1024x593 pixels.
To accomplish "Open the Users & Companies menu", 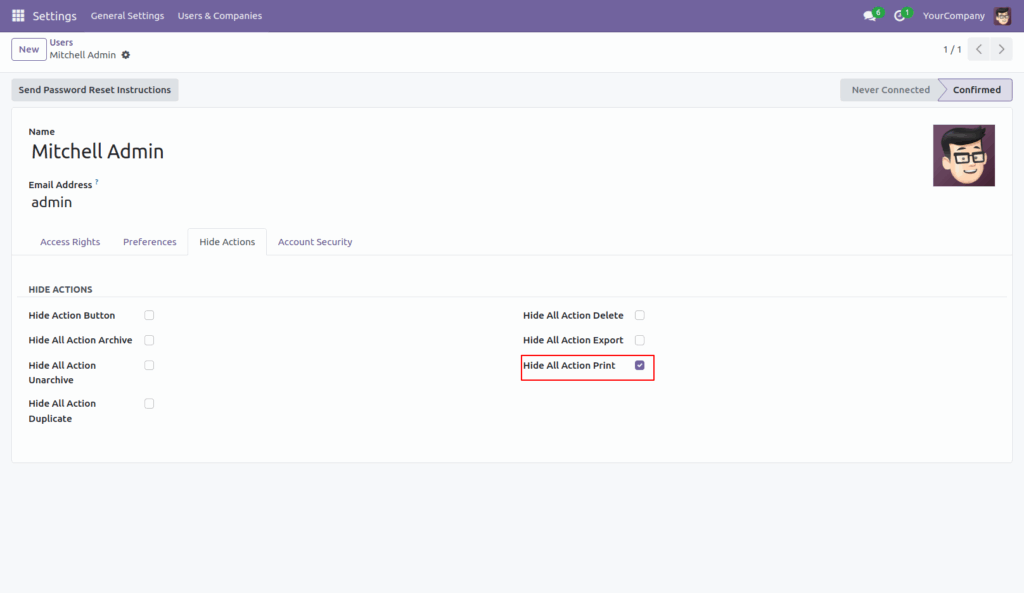I will 219,15.
